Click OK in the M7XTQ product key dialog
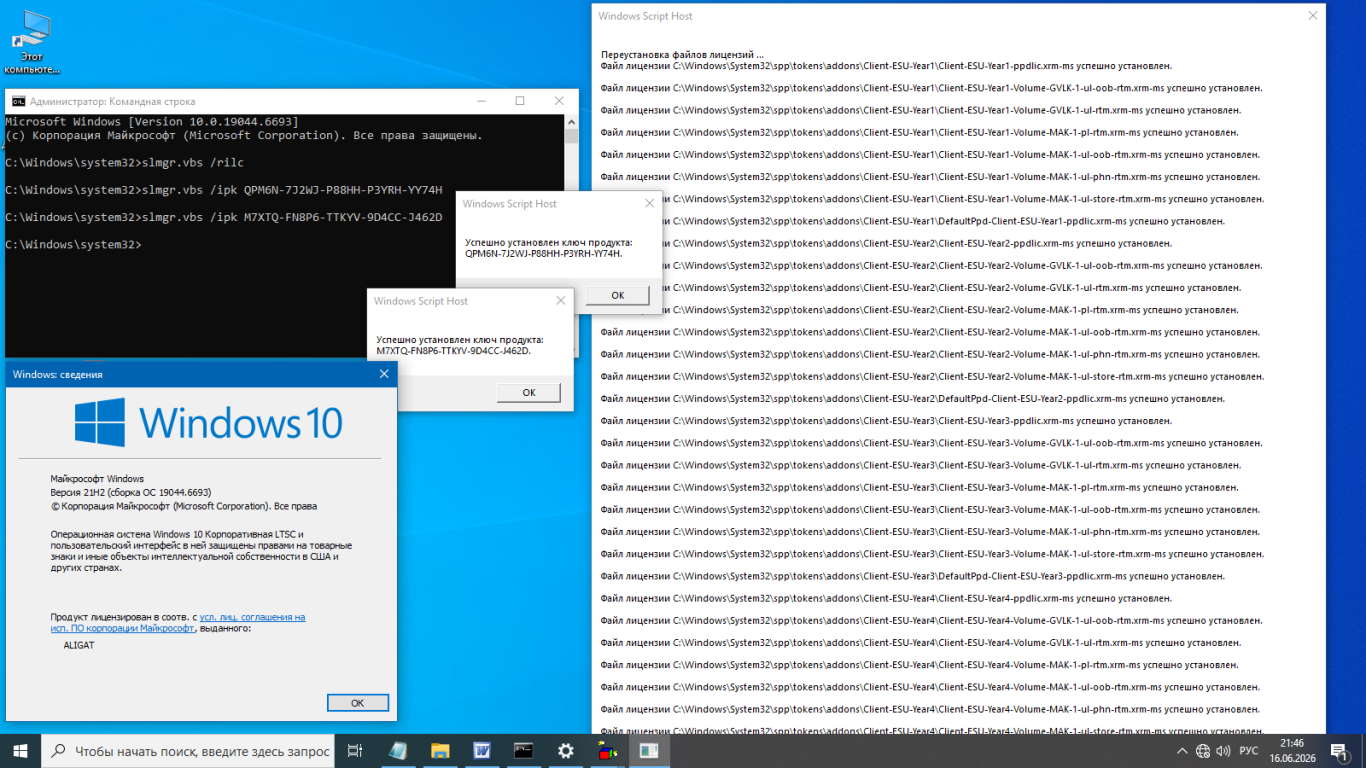The height and width of the screenshot is (768, 1366). click(529, 393)
